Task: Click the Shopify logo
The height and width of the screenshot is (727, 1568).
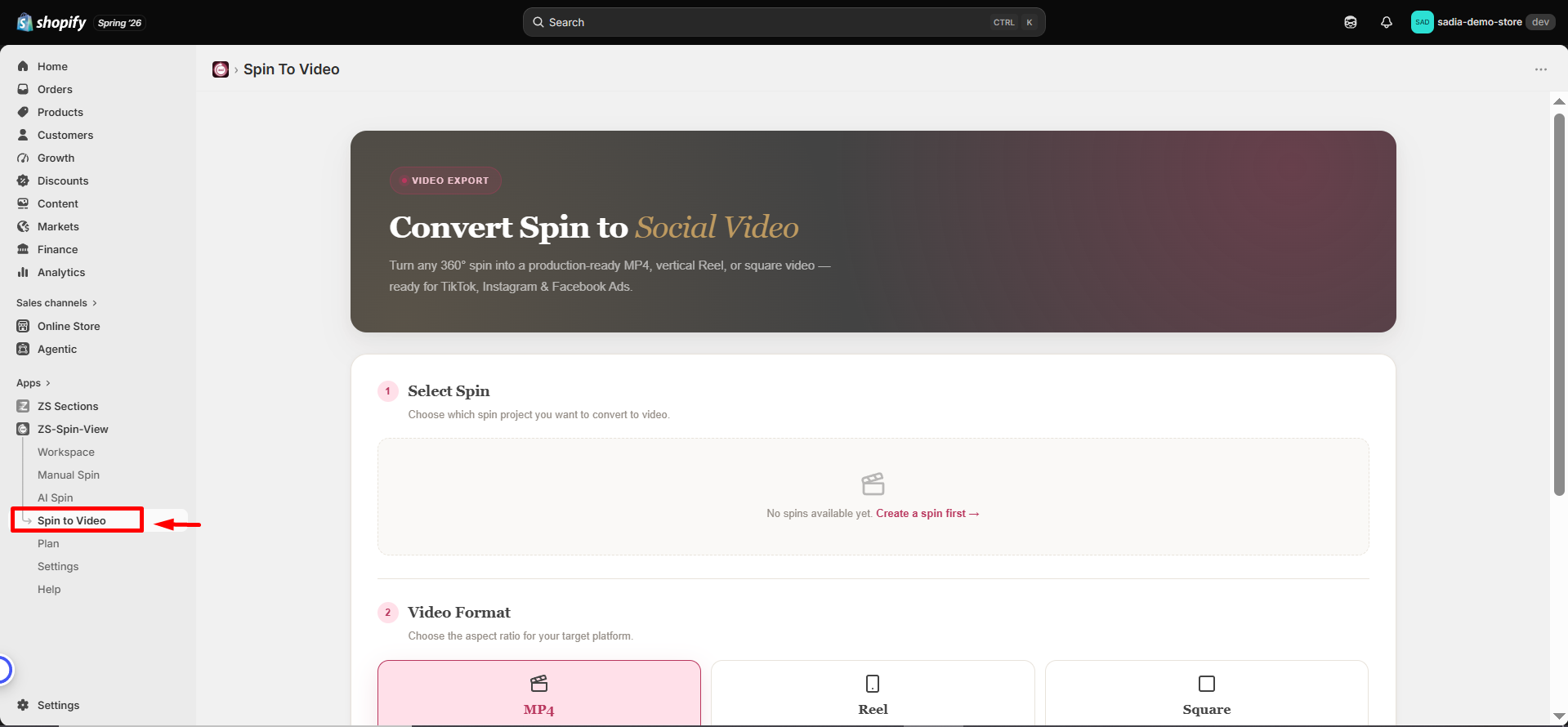Action: 51,22
